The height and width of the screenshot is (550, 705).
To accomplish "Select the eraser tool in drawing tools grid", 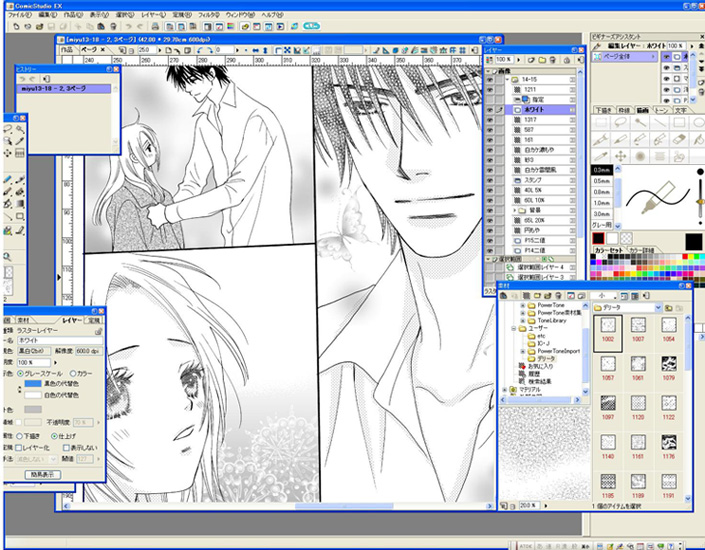I will coord(679,140).
